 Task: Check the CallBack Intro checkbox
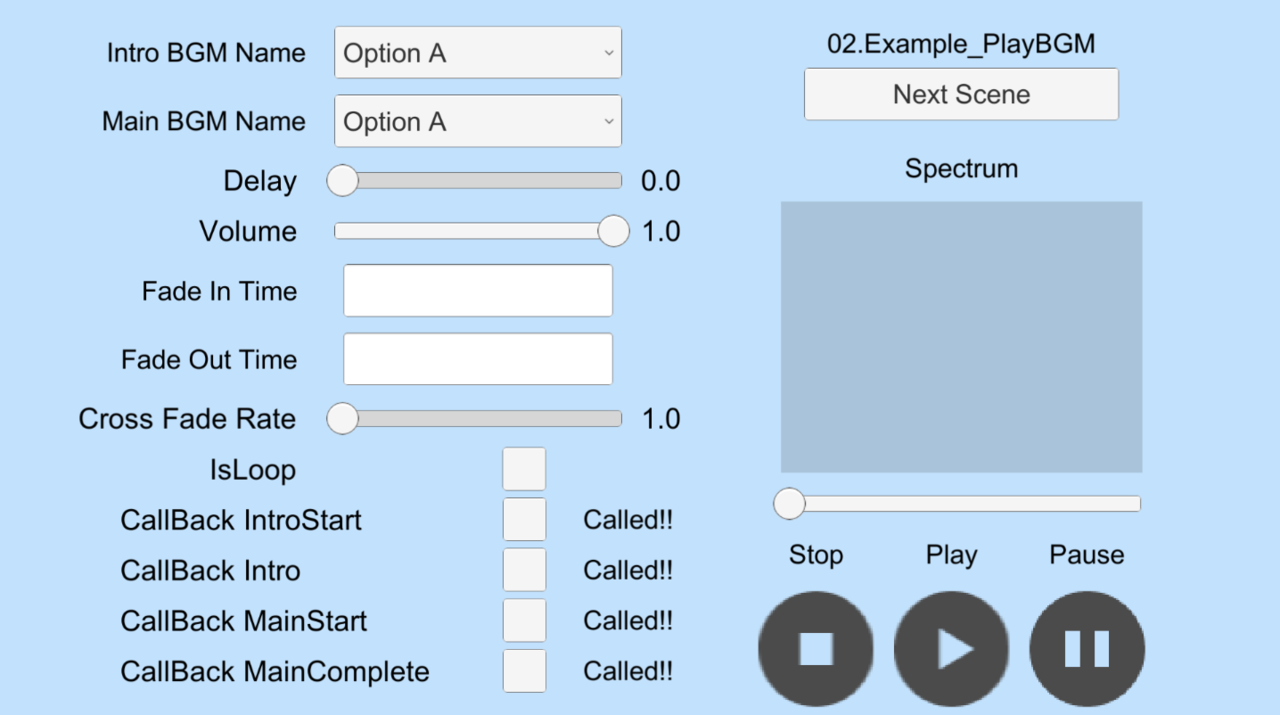coord(524,570)
